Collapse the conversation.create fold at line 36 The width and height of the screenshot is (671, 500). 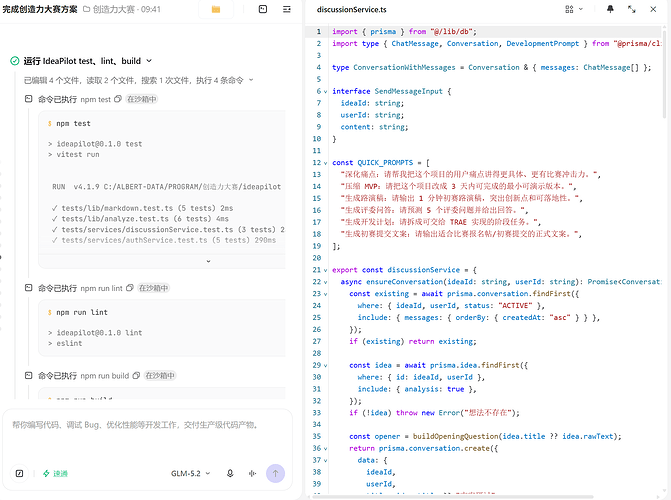326,449
